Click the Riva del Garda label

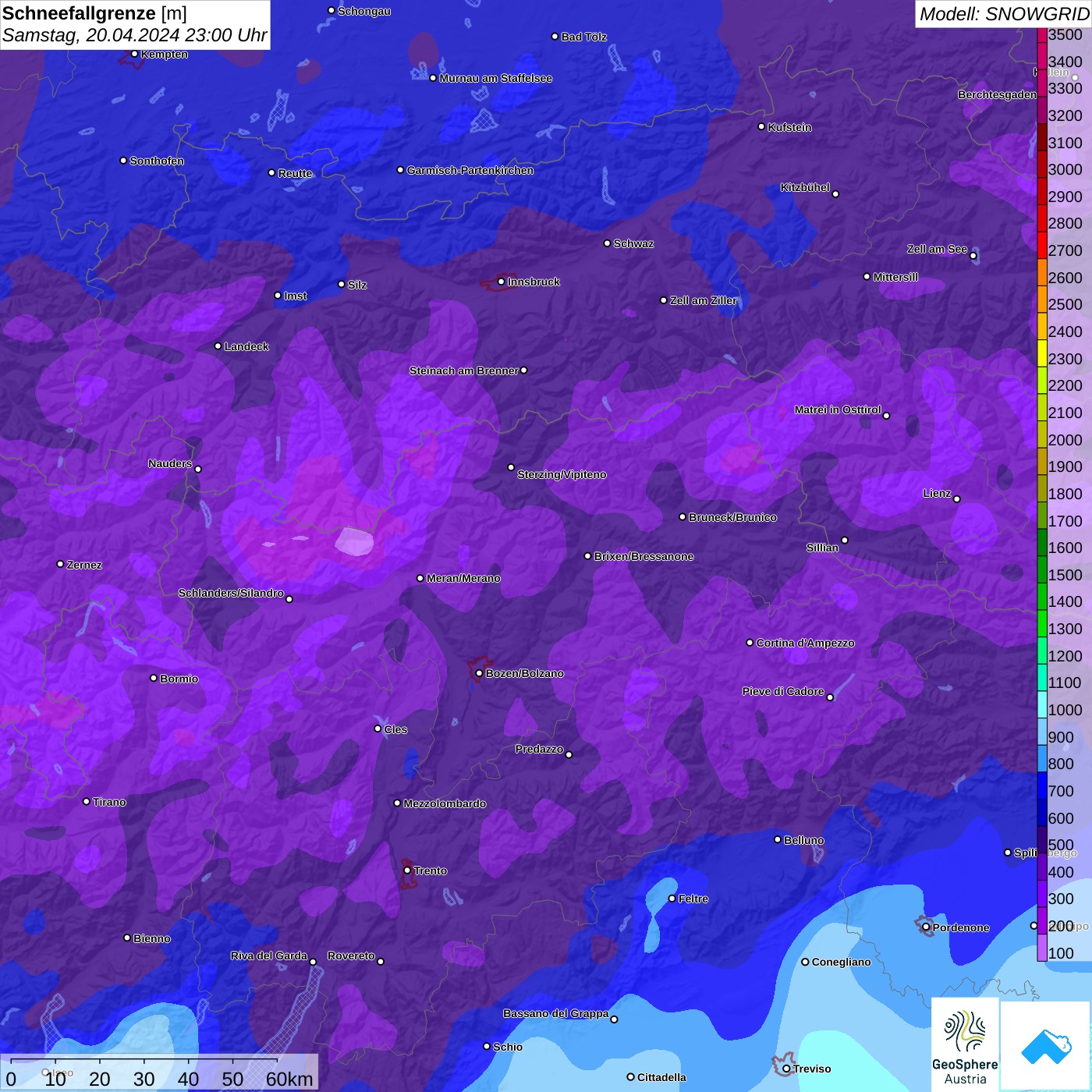[269, 955]
